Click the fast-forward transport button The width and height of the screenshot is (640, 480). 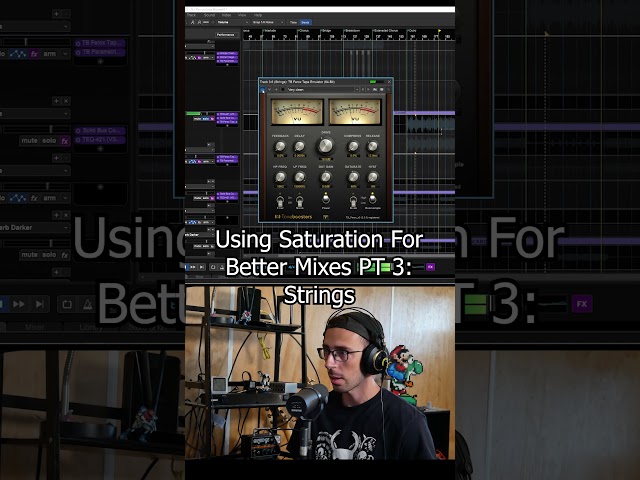(193, 267)
